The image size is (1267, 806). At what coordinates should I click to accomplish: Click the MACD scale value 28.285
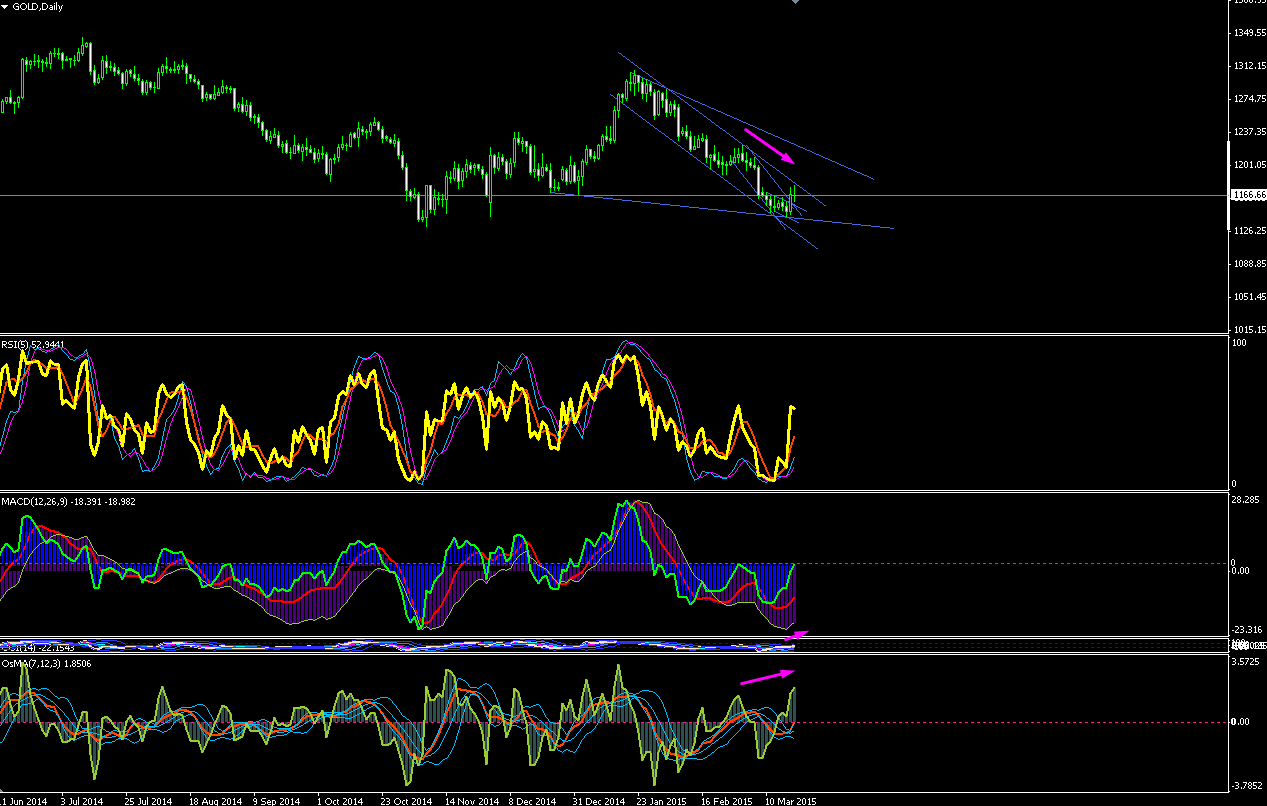coord(1247,500)
